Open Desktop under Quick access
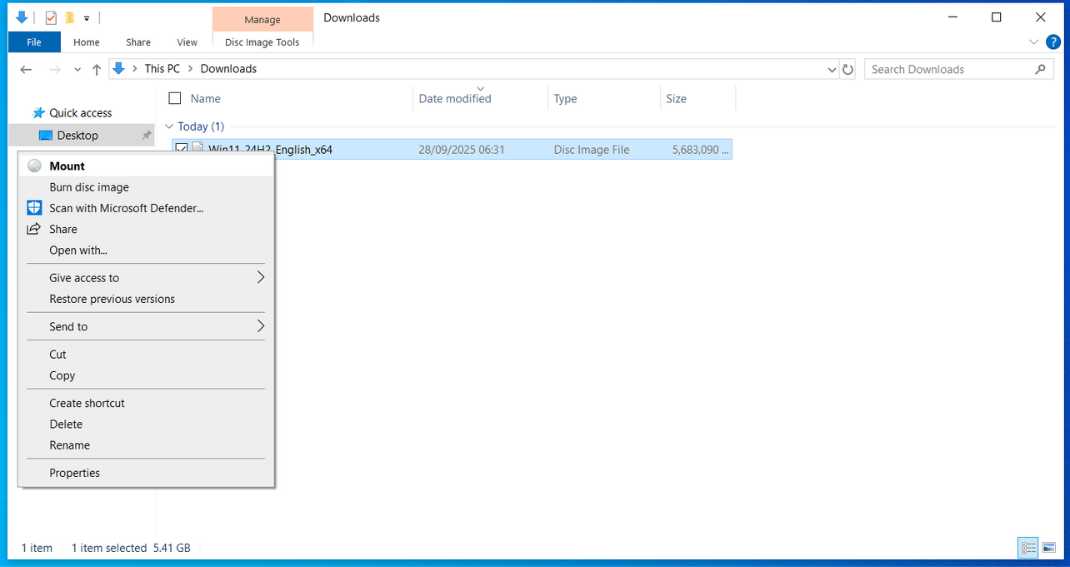This screenshot has height=567, width=1070. 77,135
